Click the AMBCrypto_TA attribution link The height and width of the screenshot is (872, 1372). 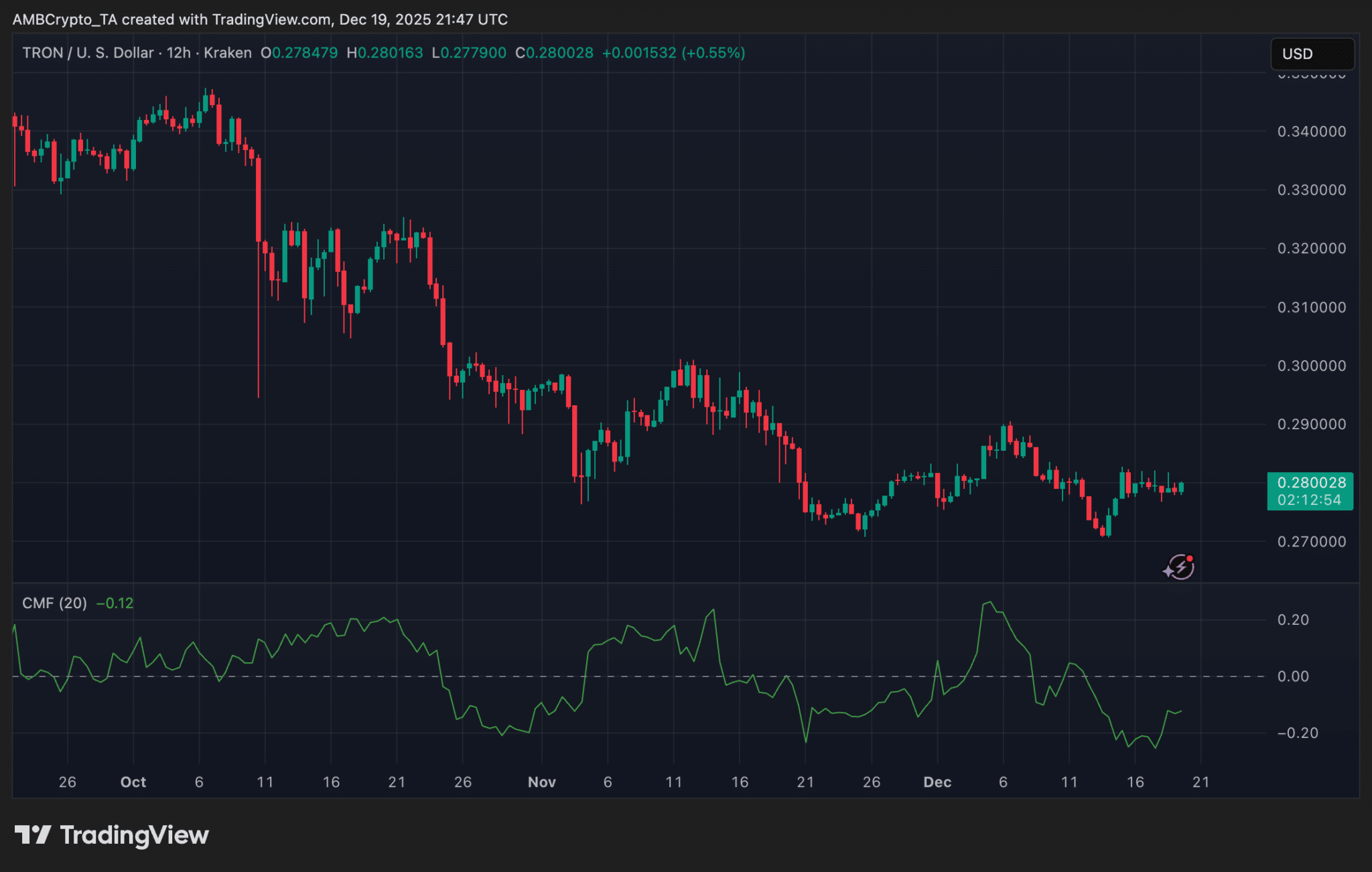click(x=64, y=19)
